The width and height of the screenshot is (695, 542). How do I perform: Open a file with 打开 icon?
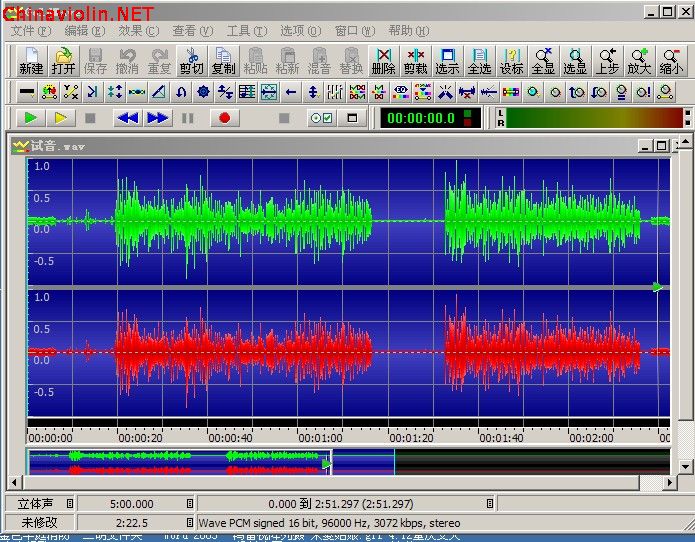63,61
